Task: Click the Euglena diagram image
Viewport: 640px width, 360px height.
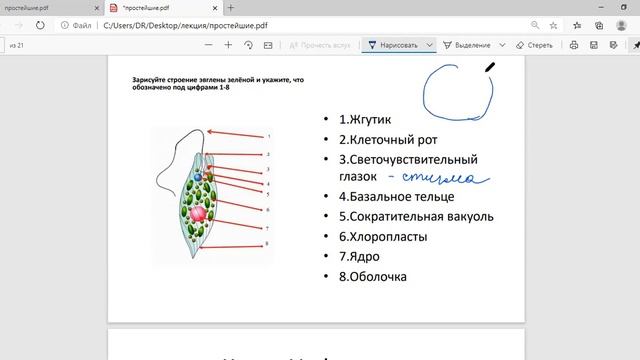Action: click(212, 195)
